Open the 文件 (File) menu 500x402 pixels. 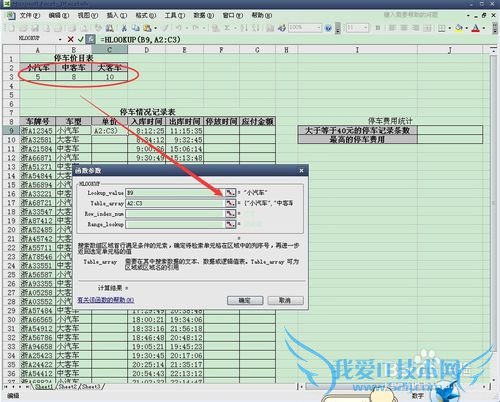[30, 15]
